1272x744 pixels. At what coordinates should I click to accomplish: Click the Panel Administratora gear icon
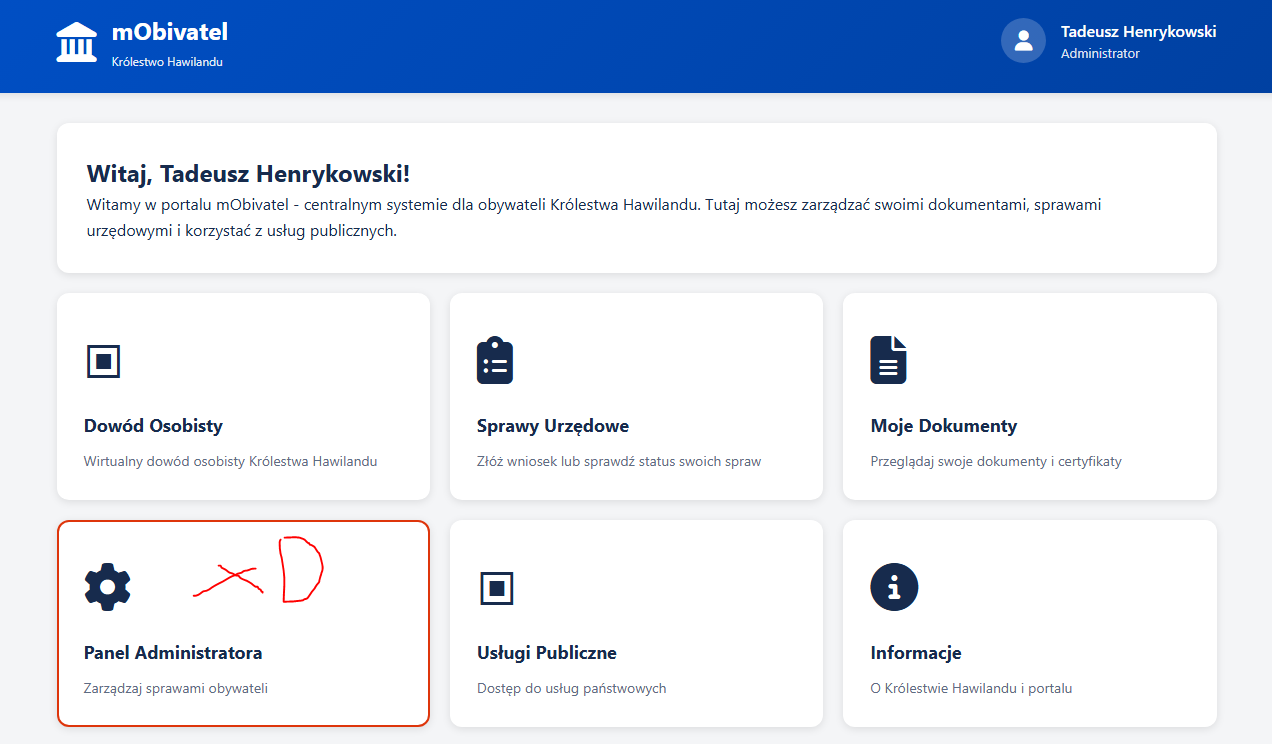107,587
